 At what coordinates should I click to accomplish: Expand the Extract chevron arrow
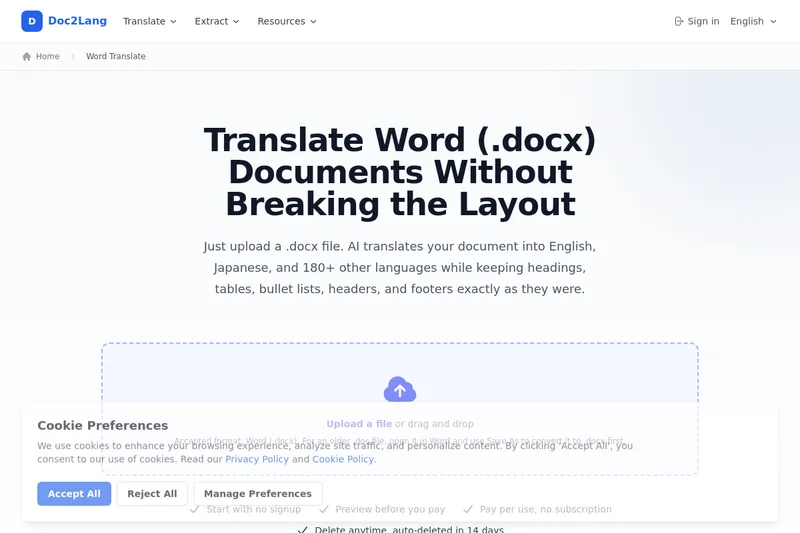(x=236, y=21)
